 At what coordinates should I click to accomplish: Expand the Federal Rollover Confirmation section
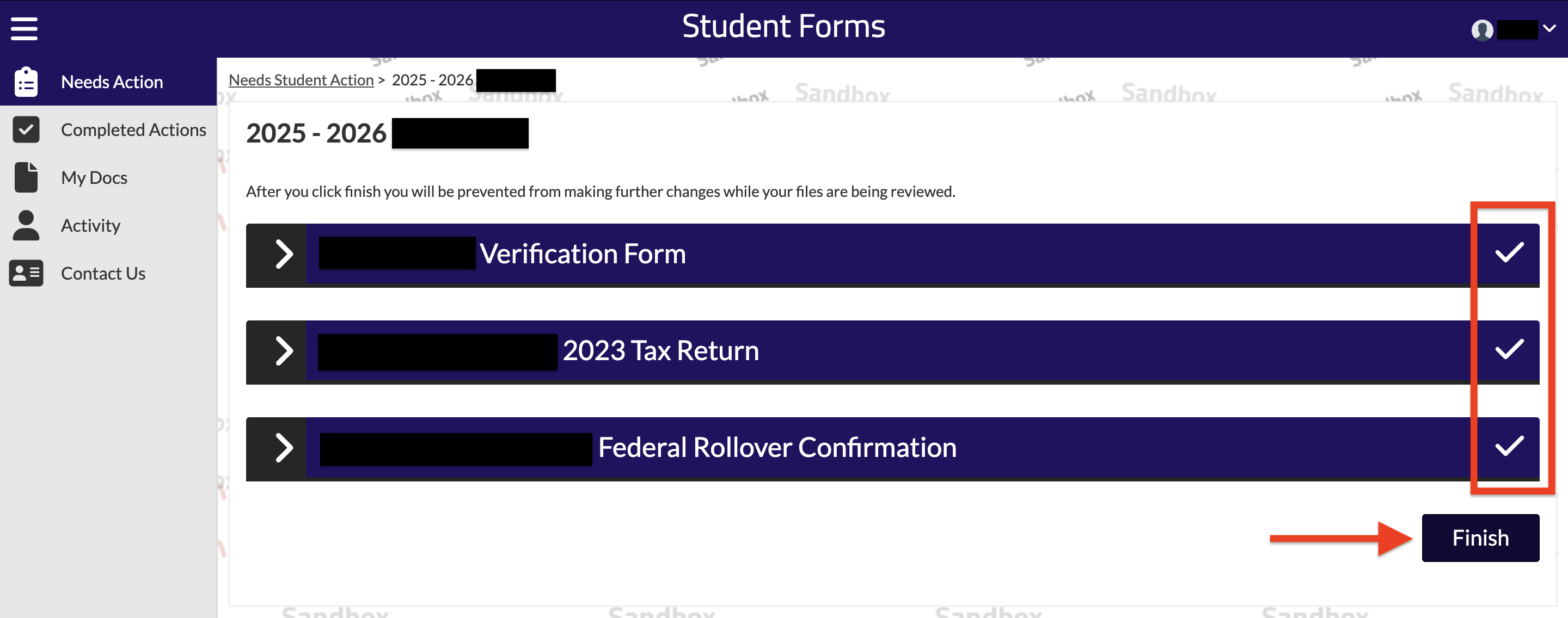click(284, 448)
